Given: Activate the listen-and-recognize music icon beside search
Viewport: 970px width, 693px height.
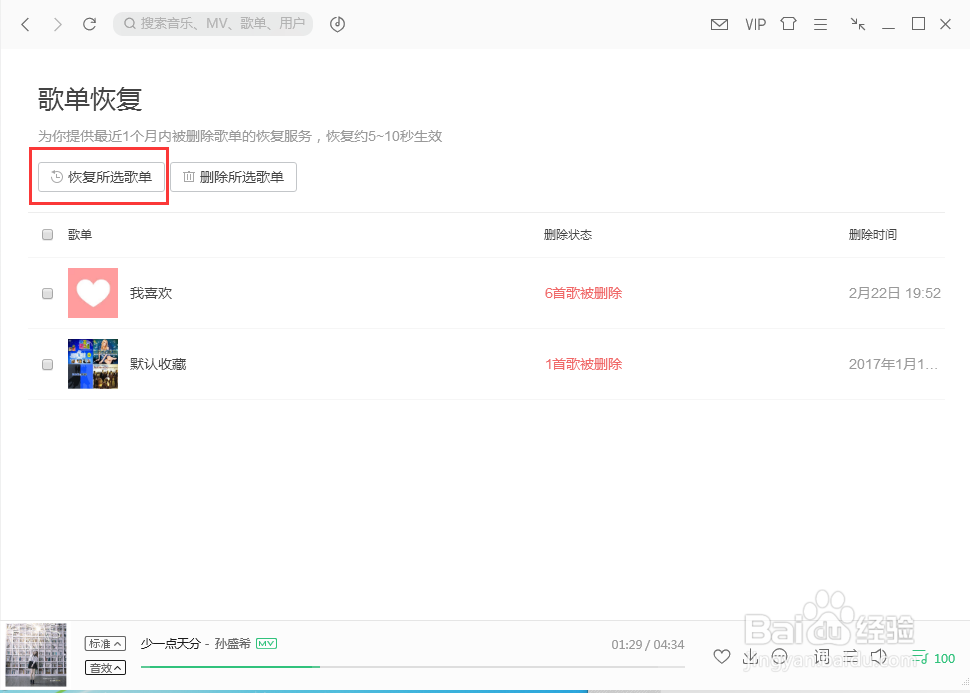Looking at the screenshot, I should coord(337,24).
